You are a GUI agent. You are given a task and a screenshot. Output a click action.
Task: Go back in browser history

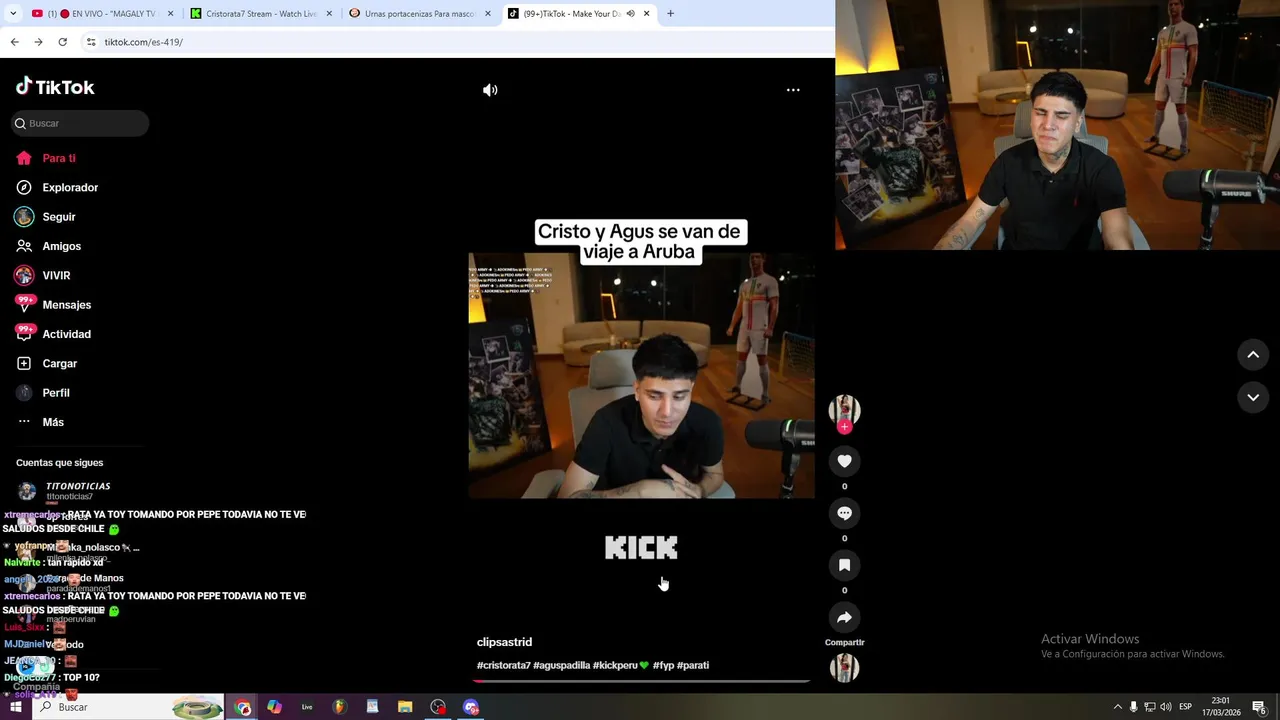(14, 42)
